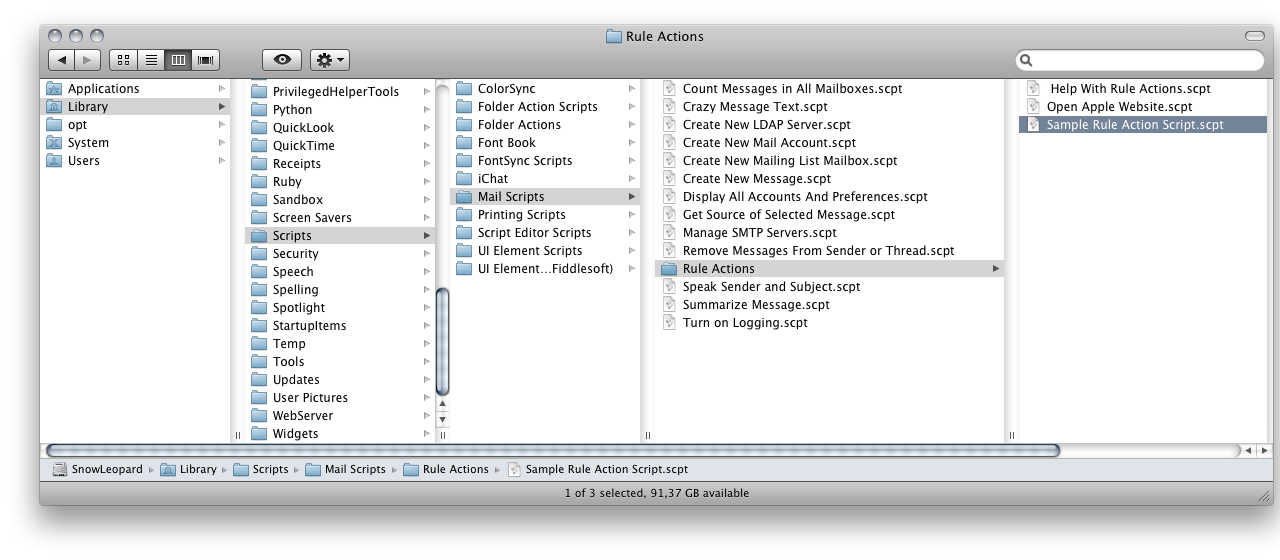The width and height of the screenshot is (1280, 560).
Task: Open the Python folder
Action: tap(292, 110)
